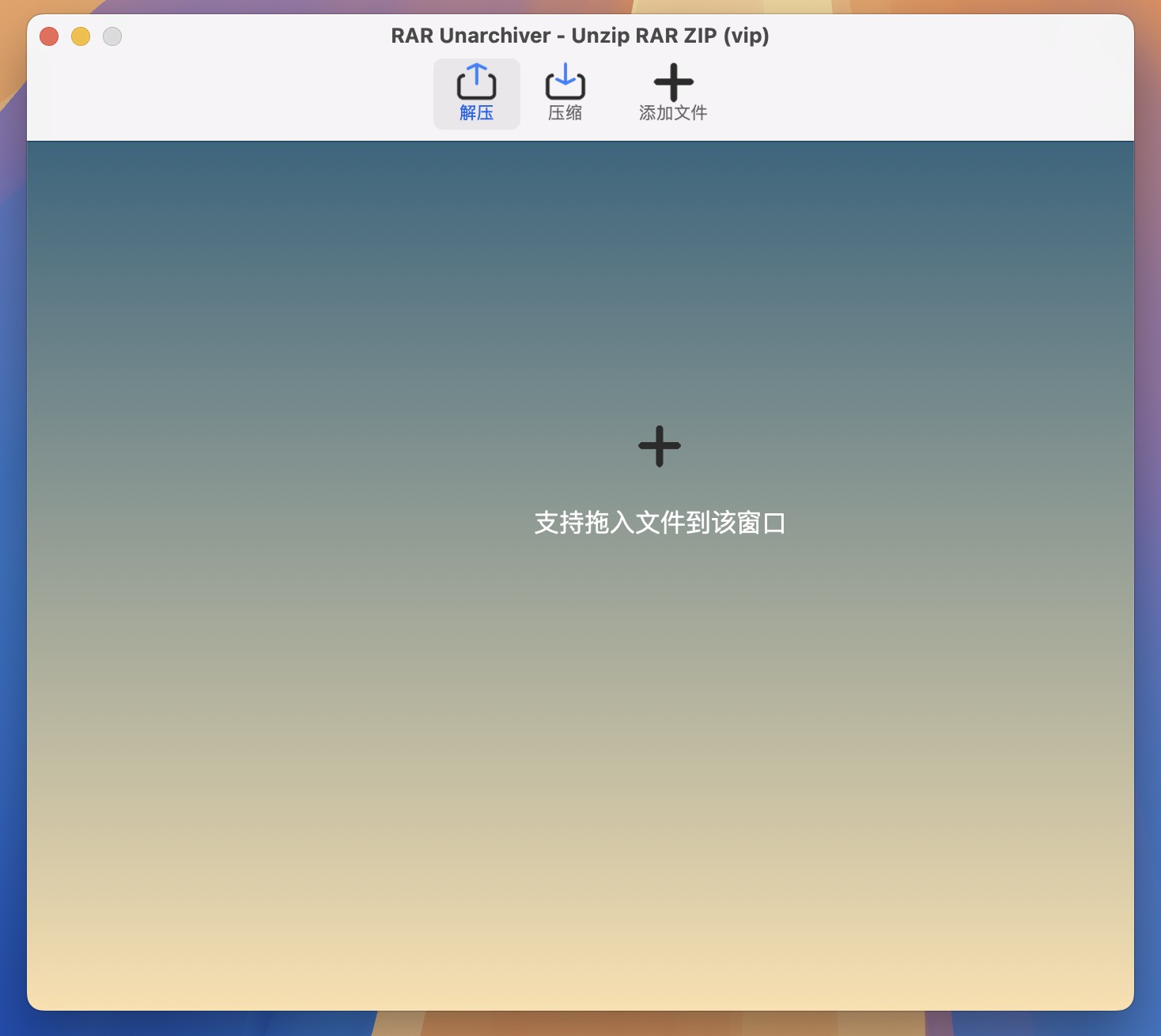Viewport: 1161px width, 1036px height.
Task: Click the greyed-out zoom button in the title bar
Action: click(112, 36)
